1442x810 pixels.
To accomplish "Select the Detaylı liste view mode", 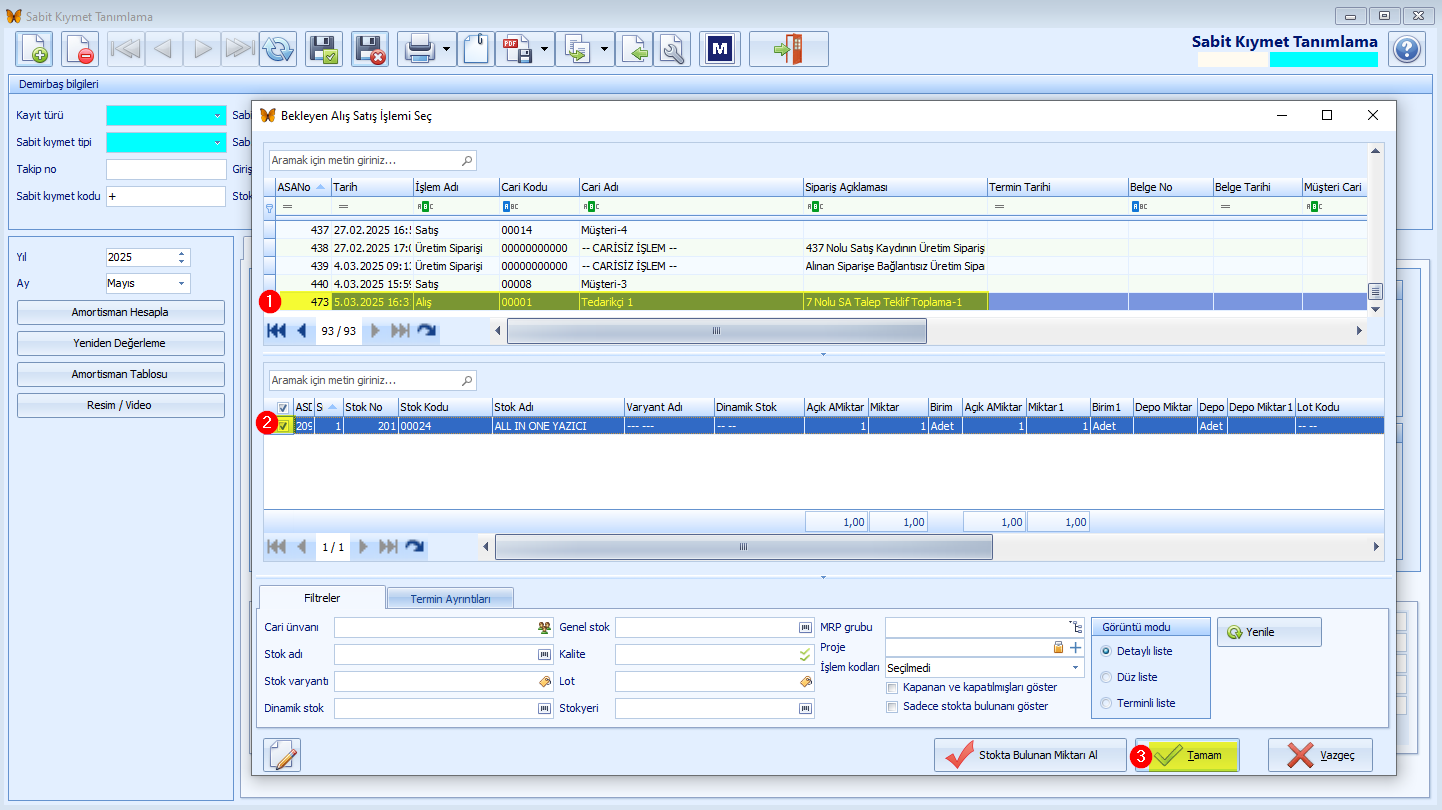I will click(x=1105, y=651).
